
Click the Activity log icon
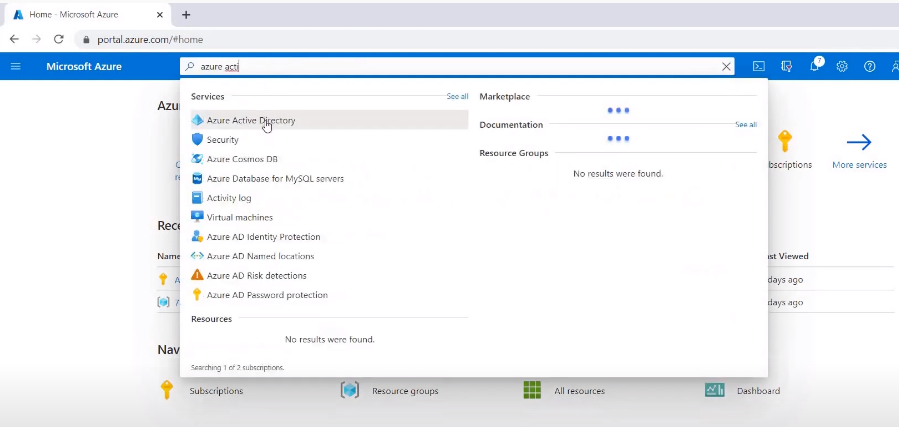197,198
